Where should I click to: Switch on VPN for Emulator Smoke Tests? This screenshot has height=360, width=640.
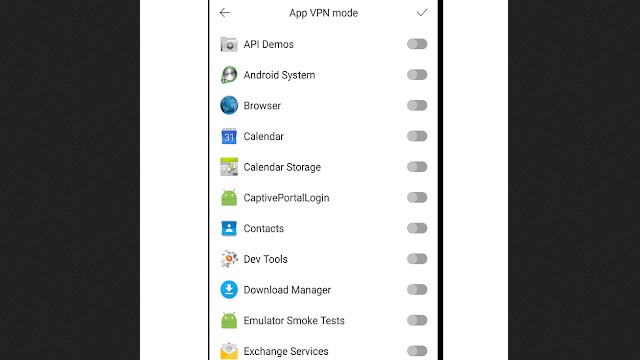[x=417, y=320]
